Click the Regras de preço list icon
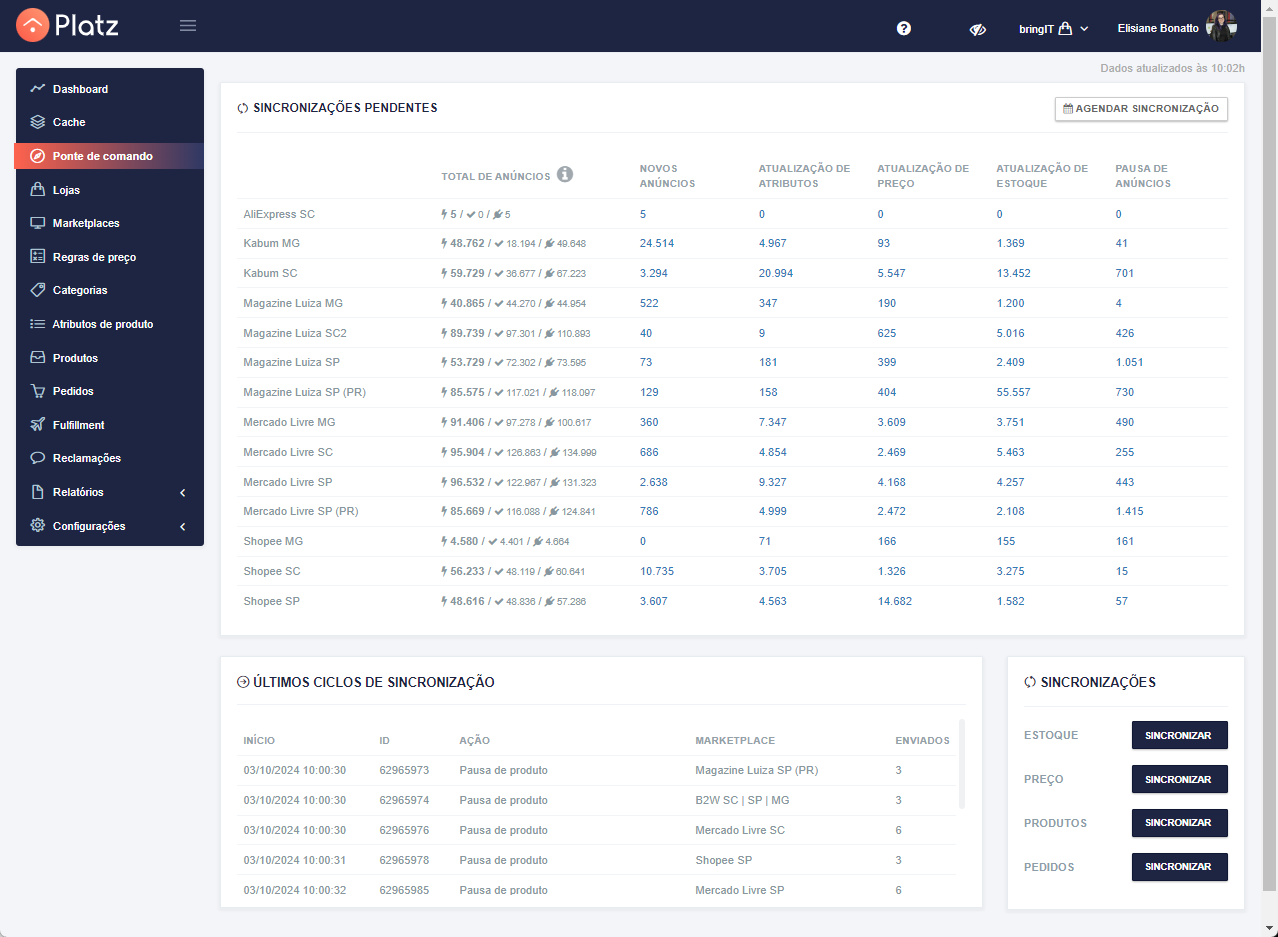The width and height of the screenshot is (1278, 937). click(x=38, y=257)
